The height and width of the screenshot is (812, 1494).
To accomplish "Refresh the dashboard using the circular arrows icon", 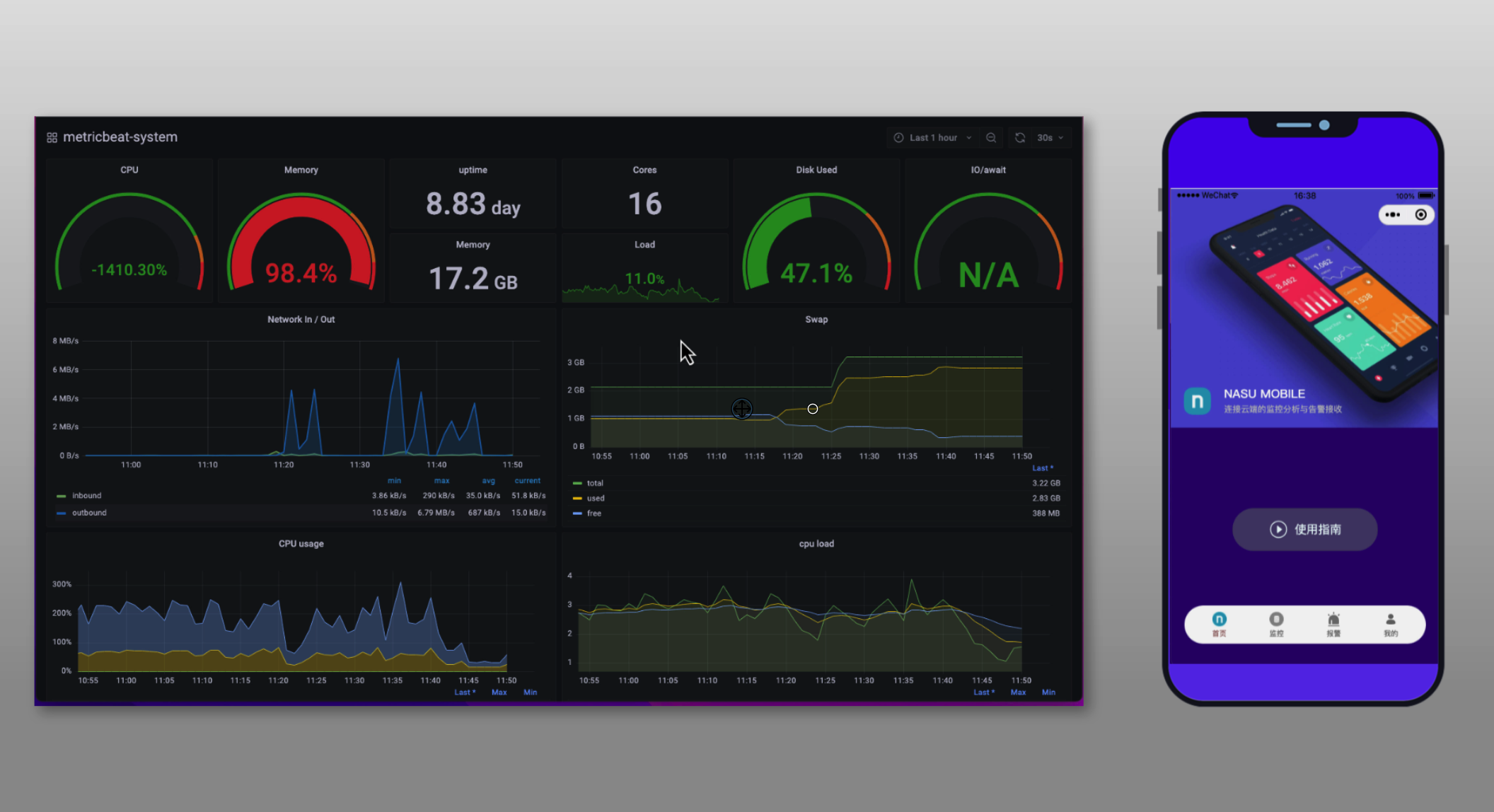I will click(1020, 138).
